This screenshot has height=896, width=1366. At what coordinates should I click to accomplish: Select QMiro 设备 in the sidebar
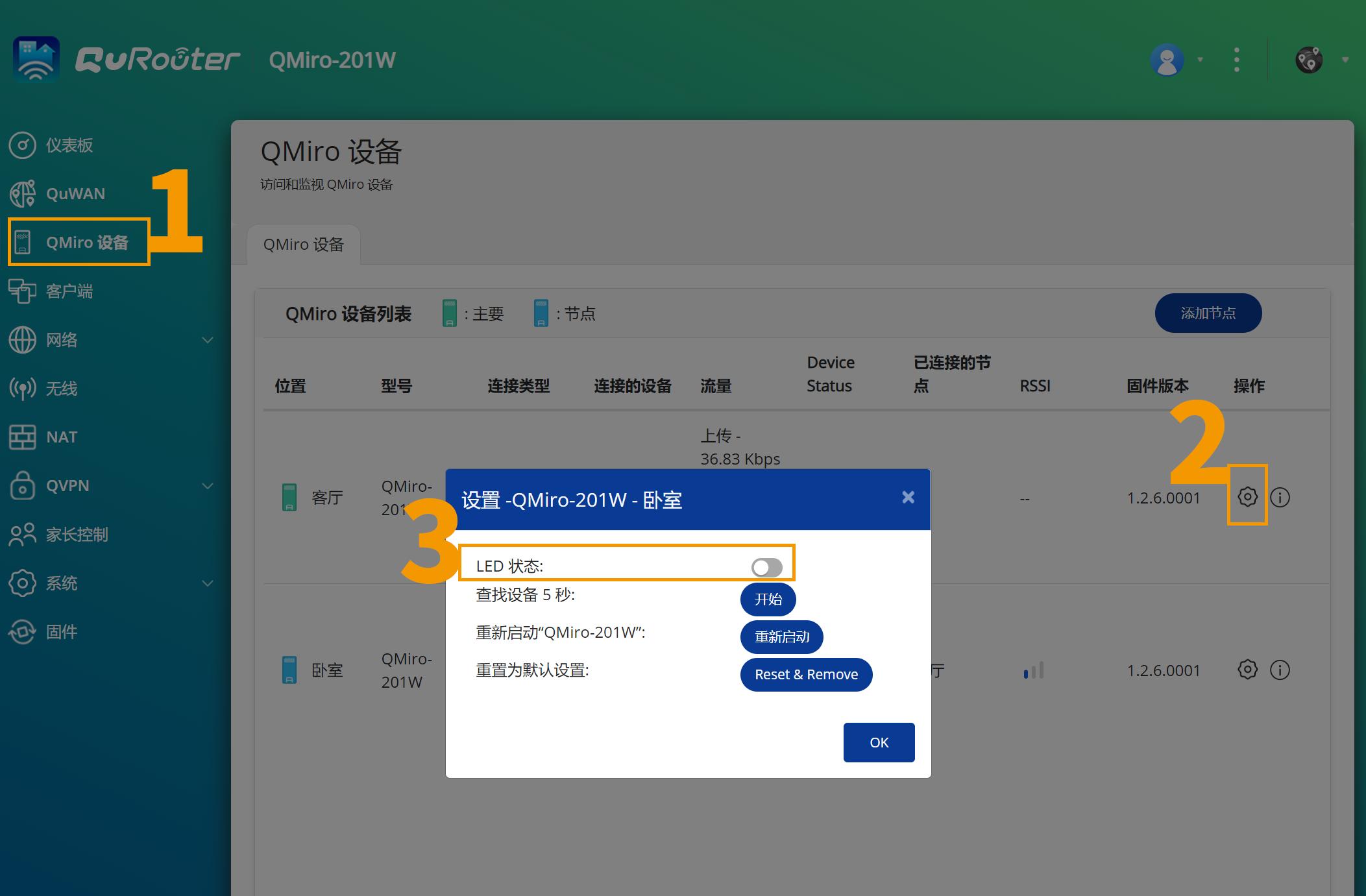(x=79, y=242)
